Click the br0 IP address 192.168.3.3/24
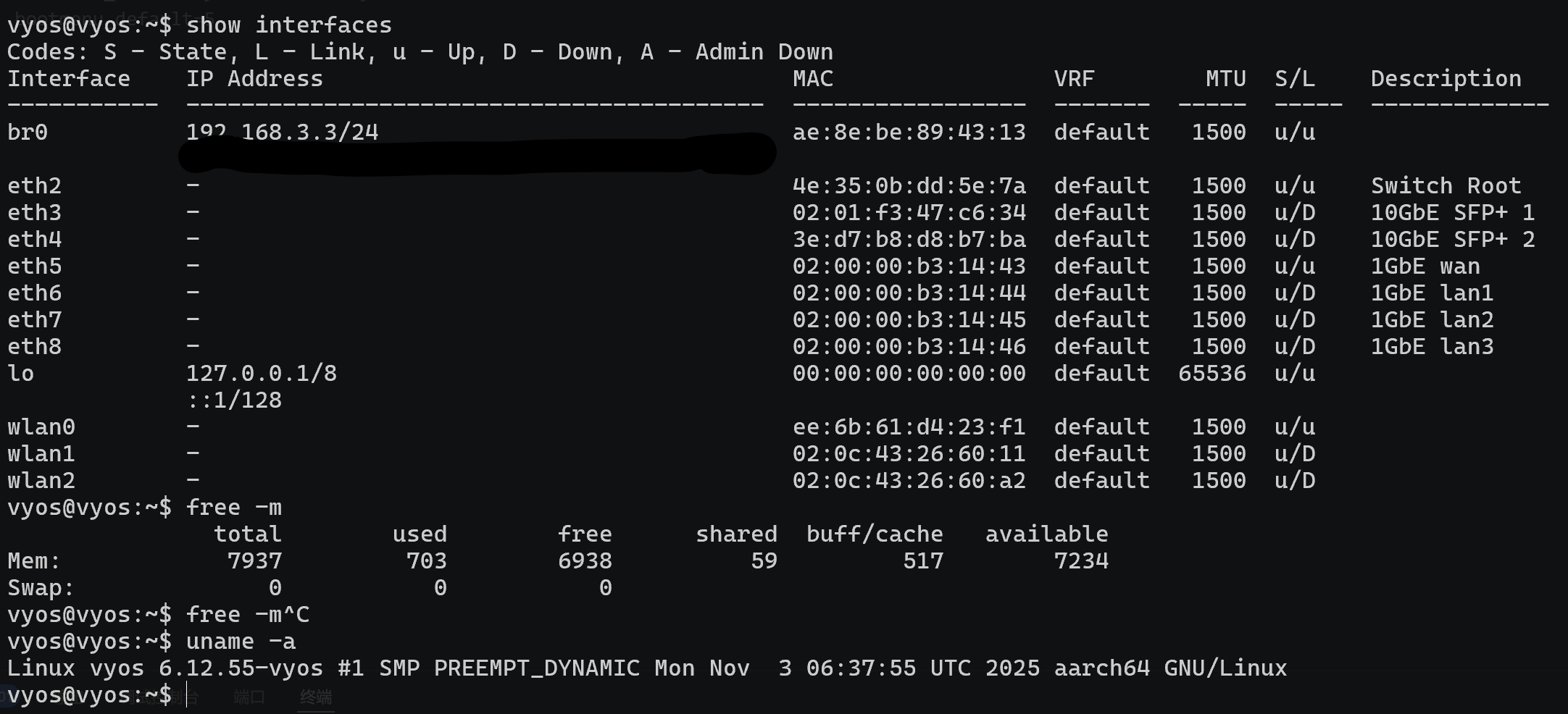The height and width of the screenshot is (714, 1568). point(282,132)
